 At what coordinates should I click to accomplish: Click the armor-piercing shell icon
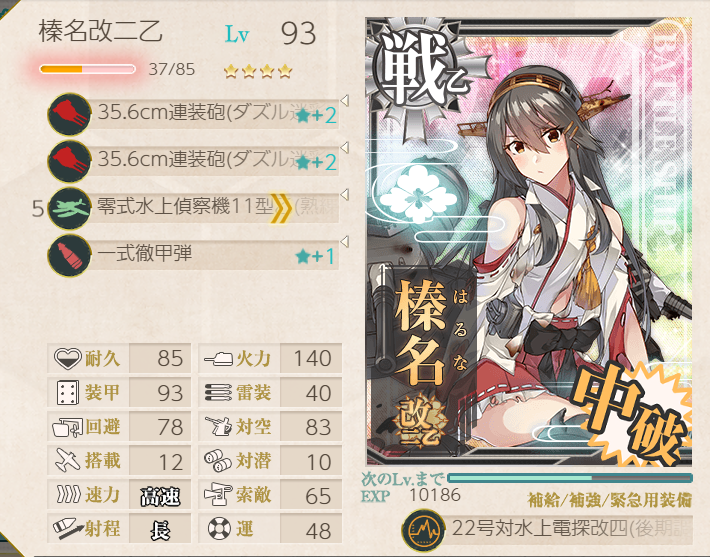point(69,256)
